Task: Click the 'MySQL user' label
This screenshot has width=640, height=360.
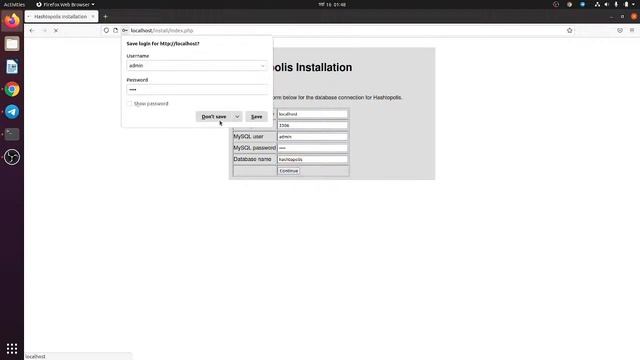Action: (248, 137)
